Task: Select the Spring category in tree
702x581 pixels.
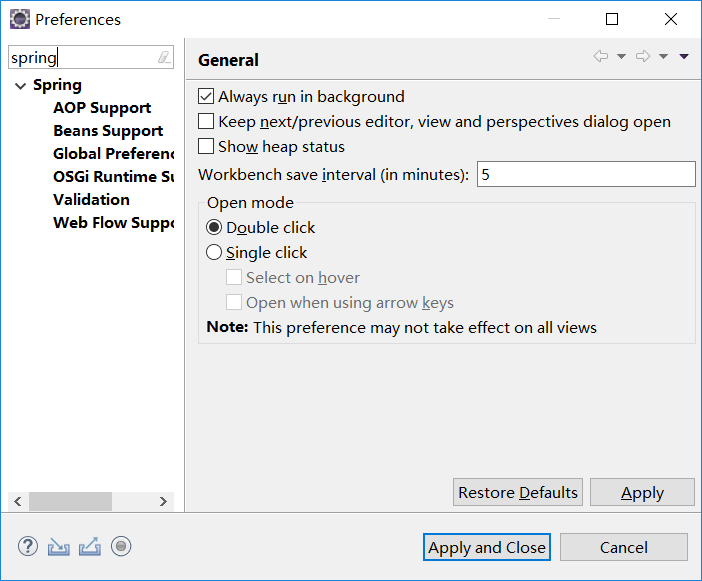Action: click(x=57, y=85)
